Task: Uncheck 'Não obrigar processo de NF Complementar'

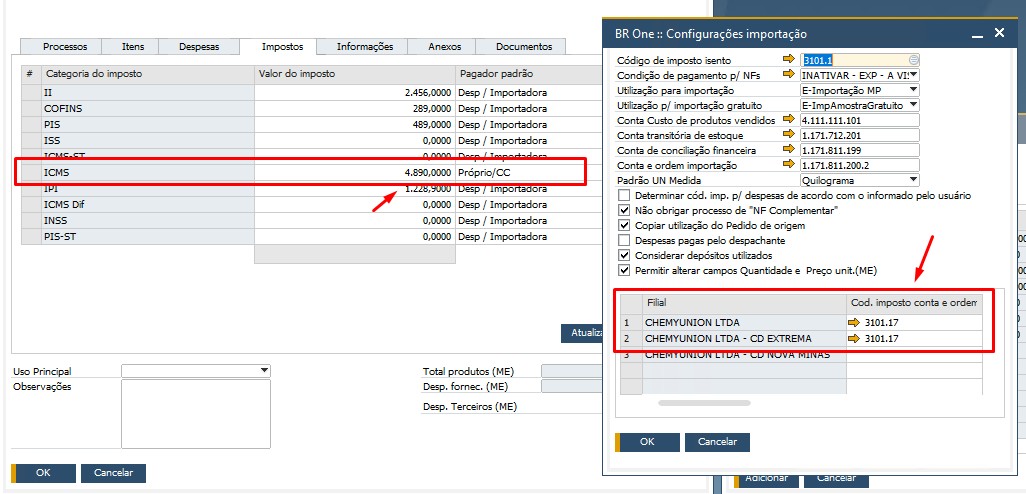Action: (625, 211)
